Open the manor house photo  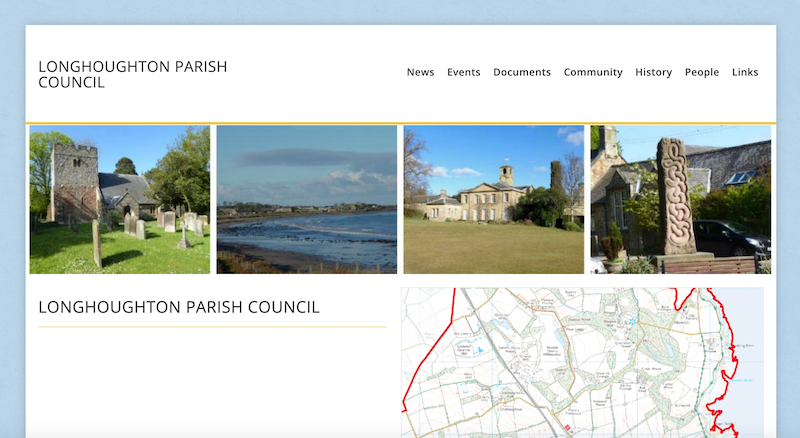click(x=493, y=200)
